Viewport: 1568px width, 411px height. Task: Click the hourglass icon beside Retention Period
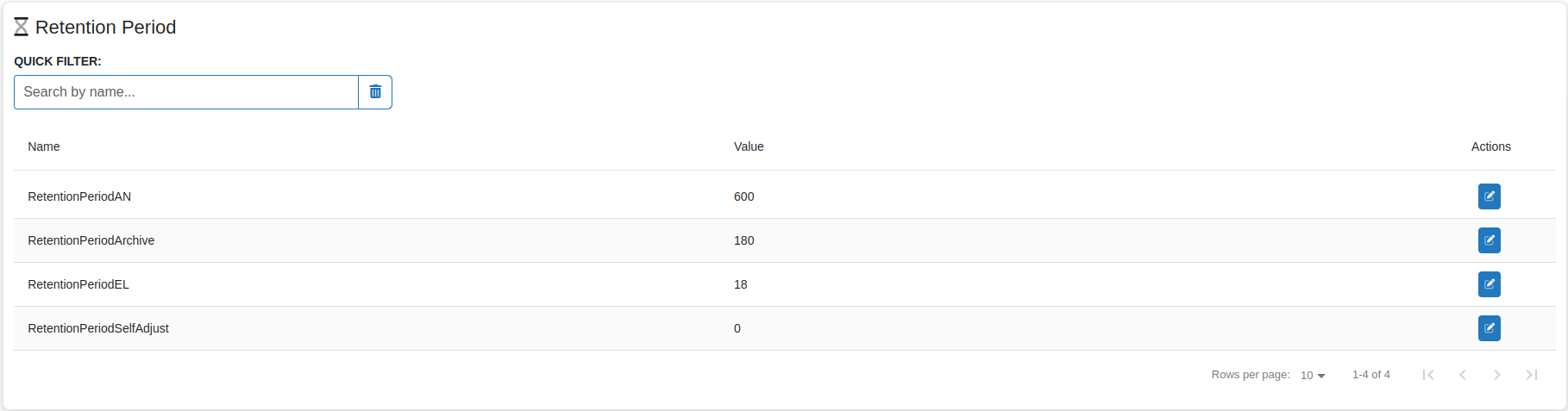coord(22,28)
